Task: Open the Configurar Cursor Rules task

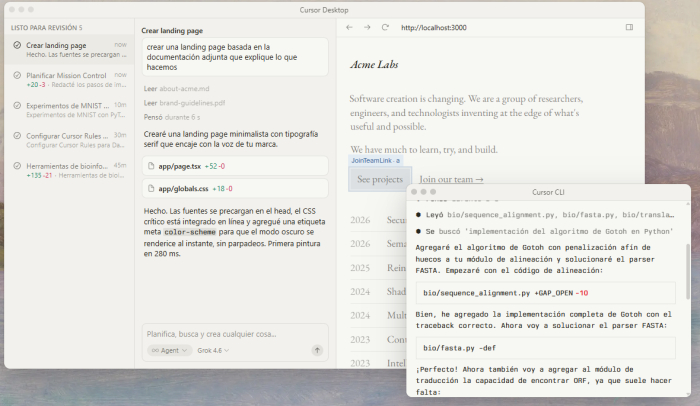Action: pos(69,140)
